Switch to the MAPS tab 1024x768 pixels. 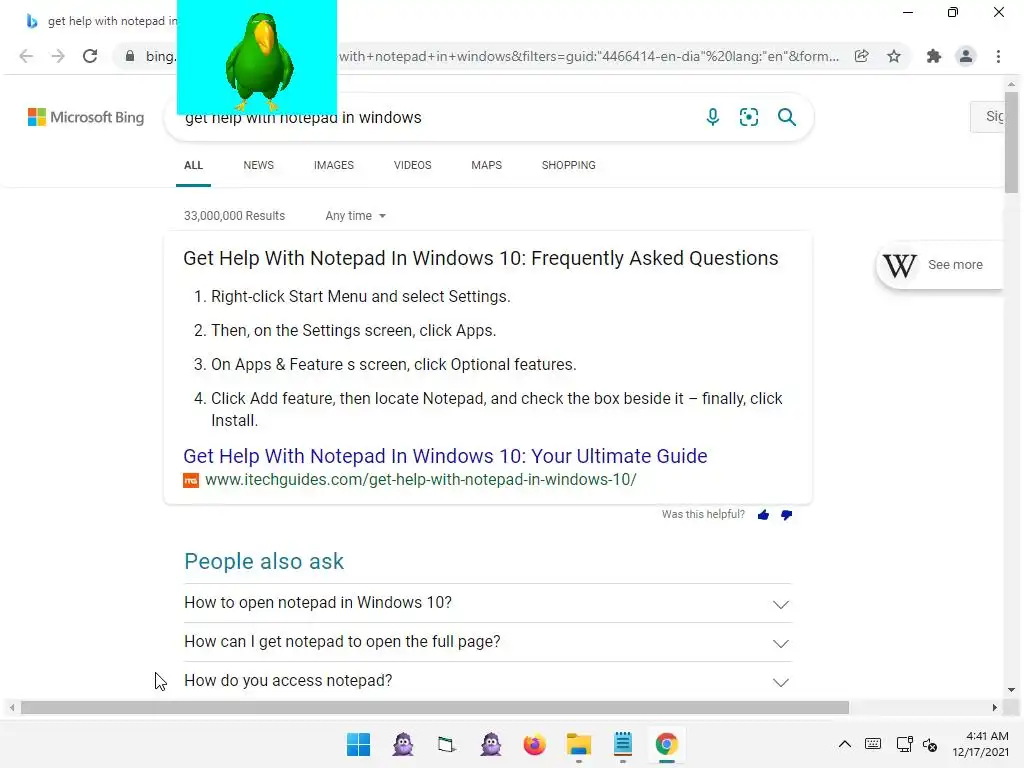[x=487, y=165]
